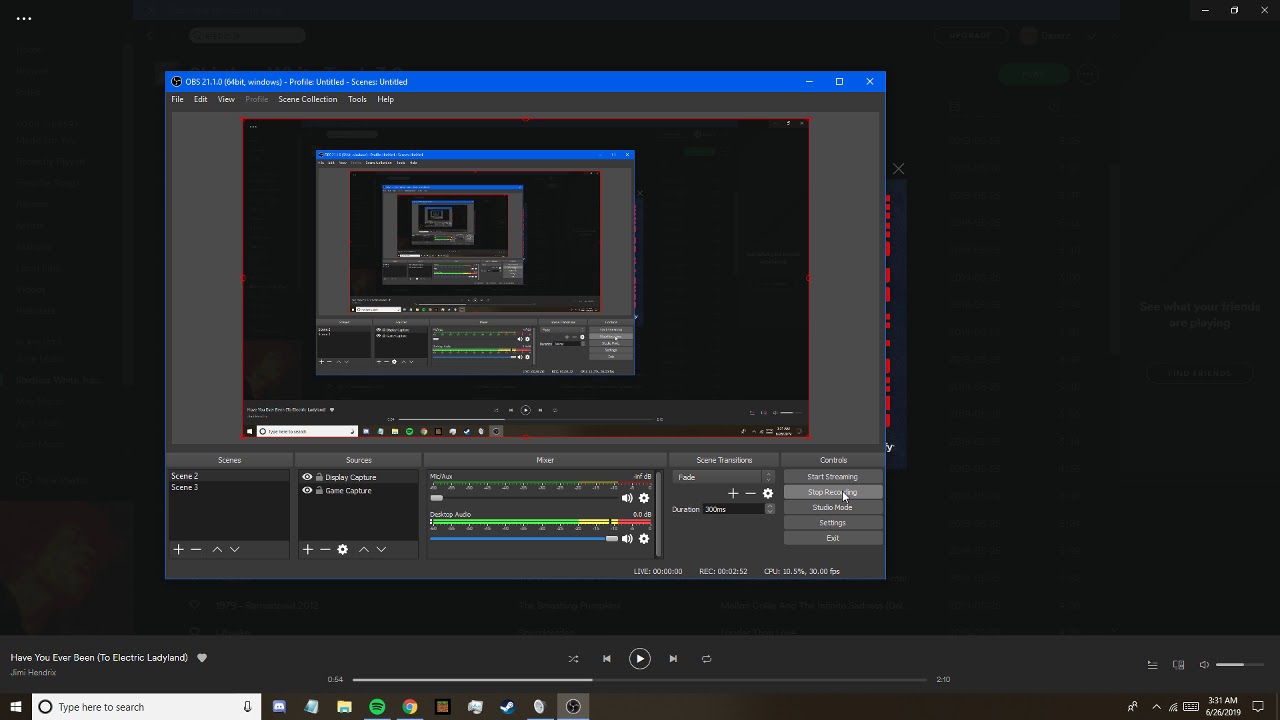Click the Duration 300ms field
The width and height of the screenshot is (1280, 720).
click(x=734, y=509)
